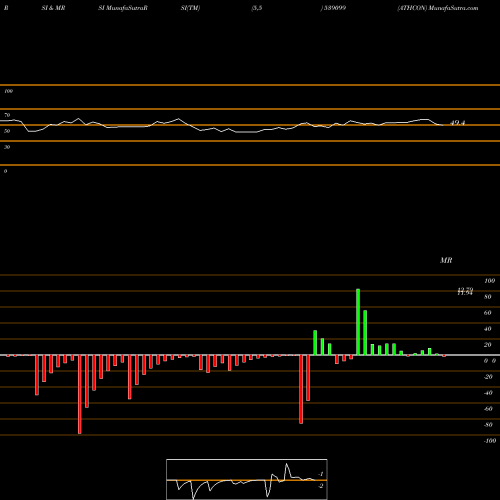Click the '-2' label in mini chart
The width and height of the screenshot is (500, 500).
point(321,486)
